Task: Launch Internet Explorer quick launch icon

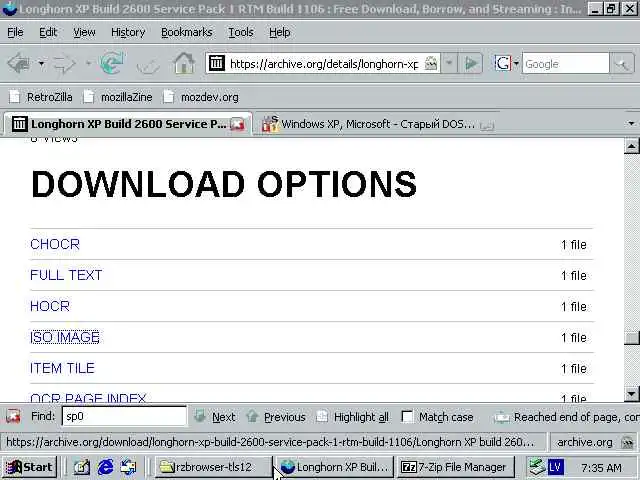Action: point(105,467)
